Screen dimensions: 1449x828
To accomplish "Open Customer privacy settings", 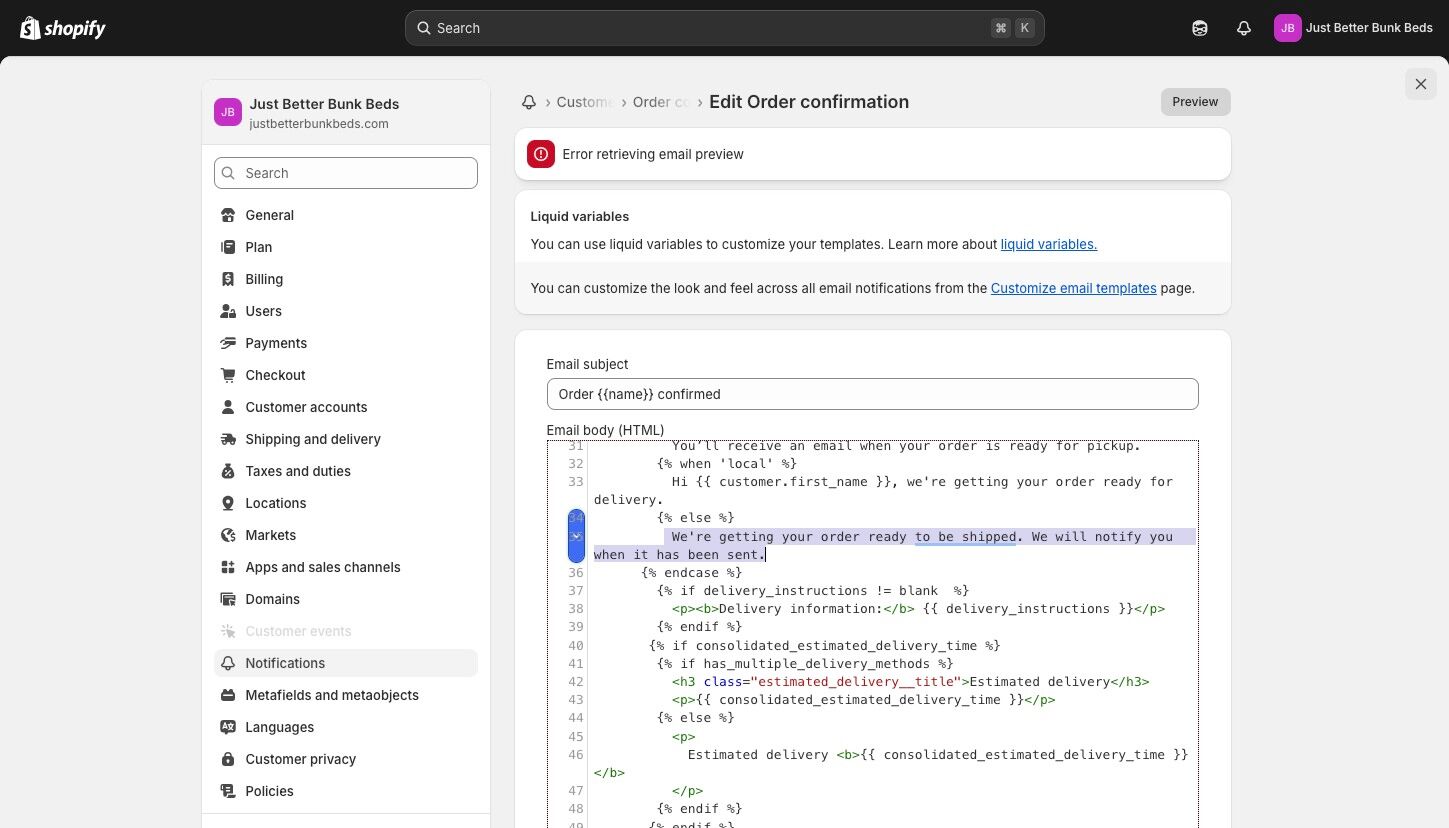I will [x=300, y=759].
